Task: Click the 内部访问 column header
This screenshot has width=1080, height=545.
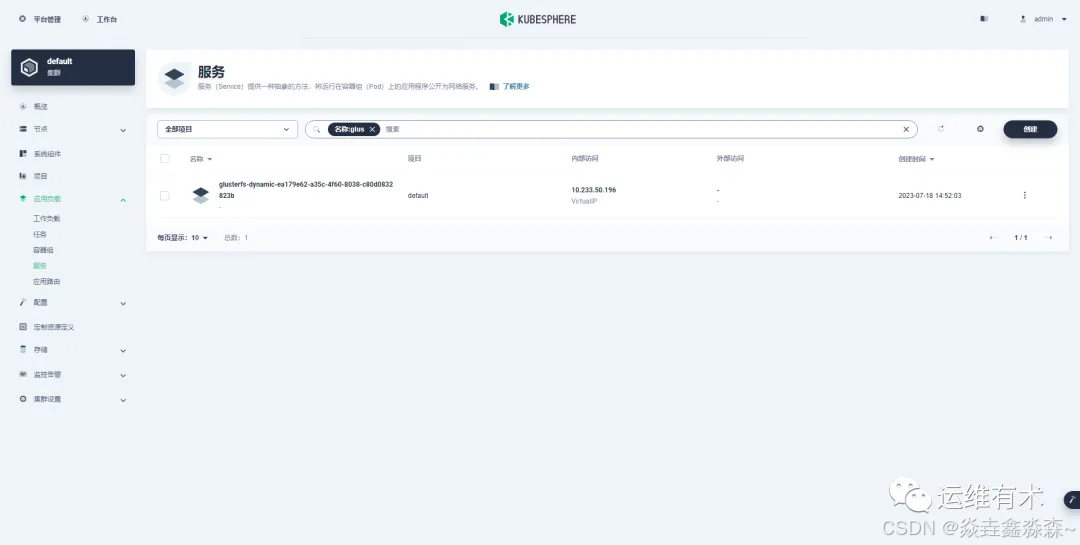Action: tap(585, 158)
